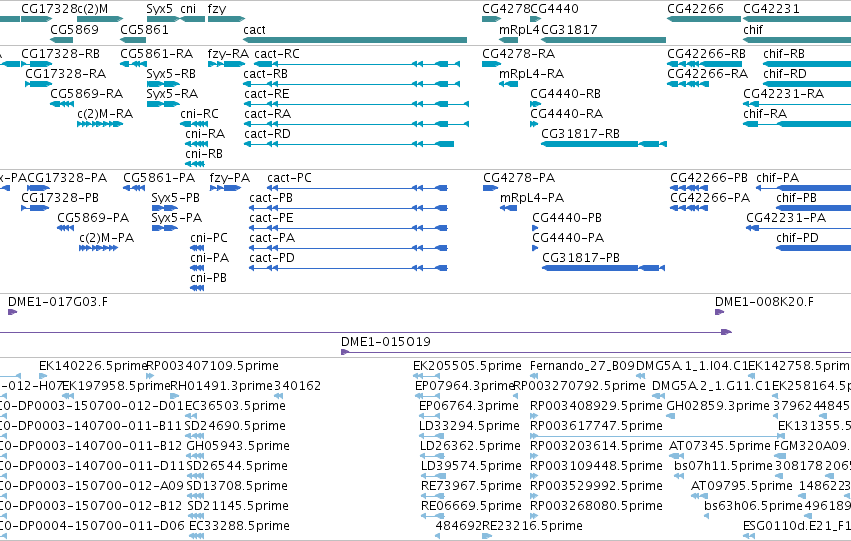Open BAC end DME1-017G03.F label
The width and height of the screenshot is (851, 541).
[58, 302]
